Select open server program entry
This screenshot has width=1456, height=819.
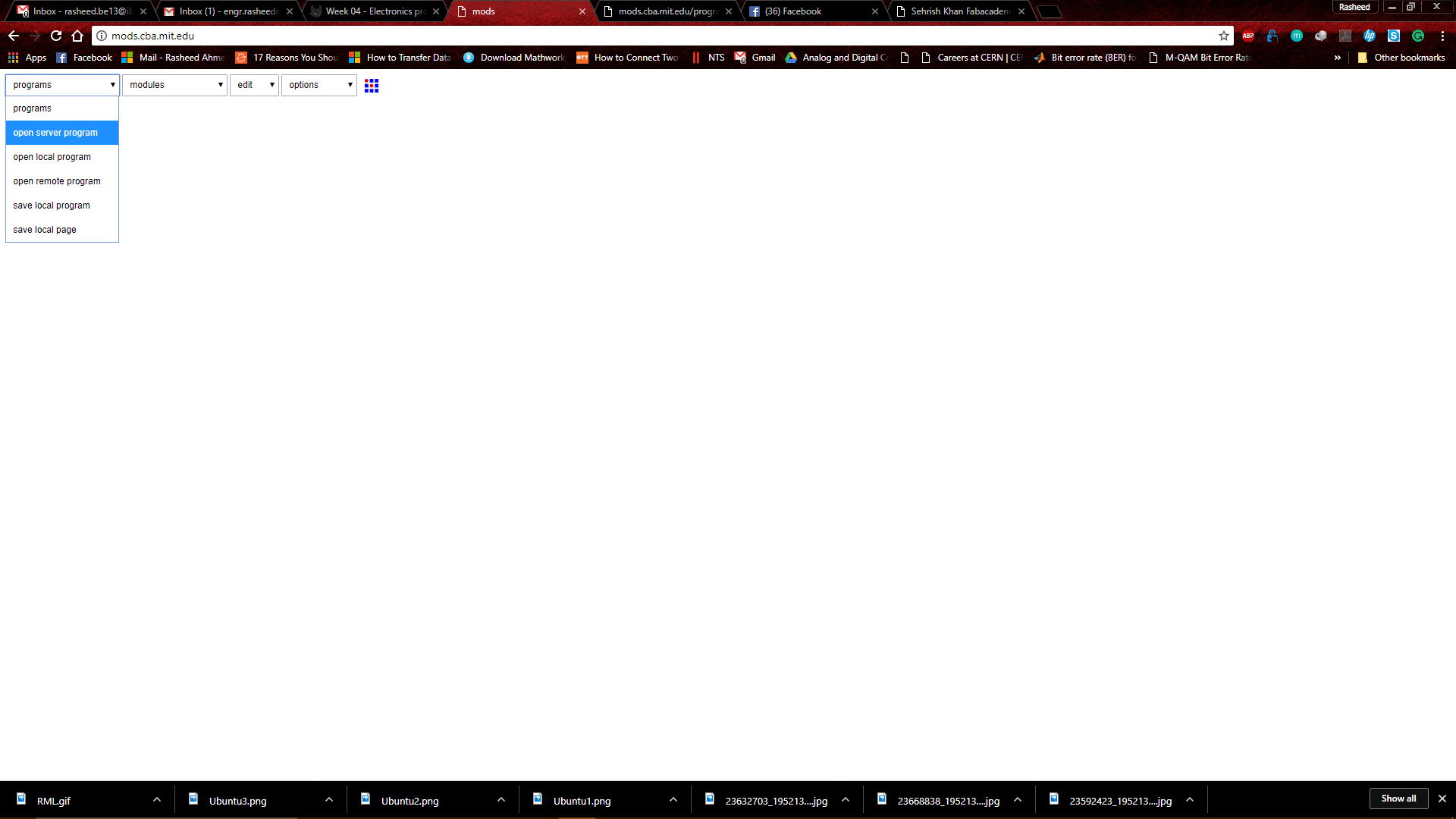click(x=55, y=133)
